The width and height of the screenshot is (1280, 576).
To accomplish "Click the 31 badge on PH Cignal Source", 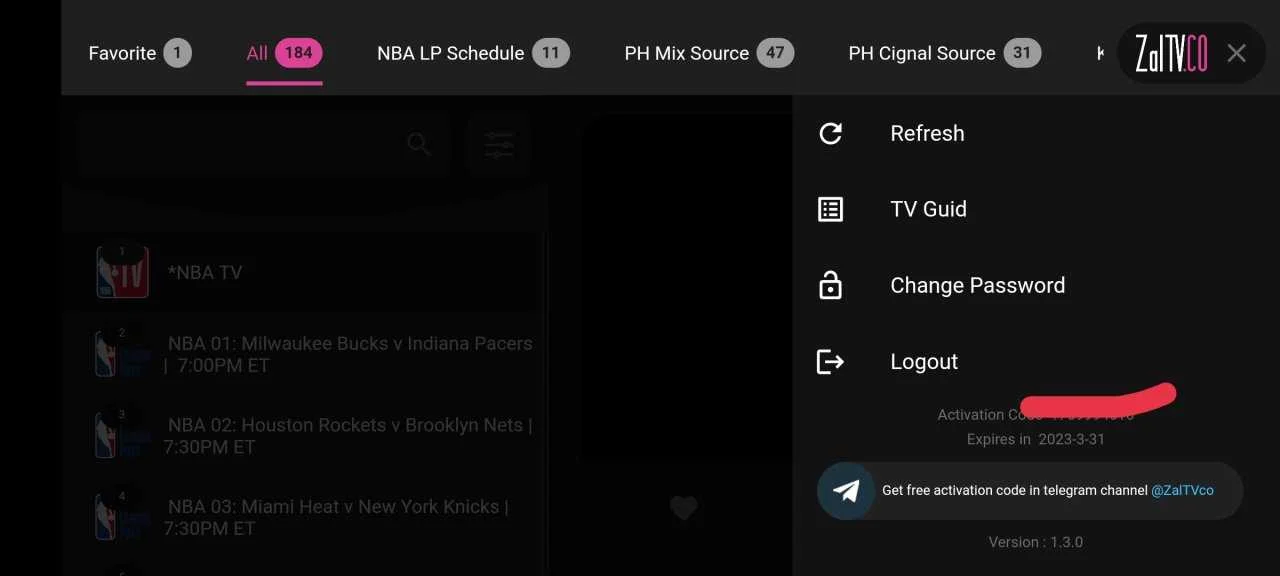I will [x=1021, y=53].
